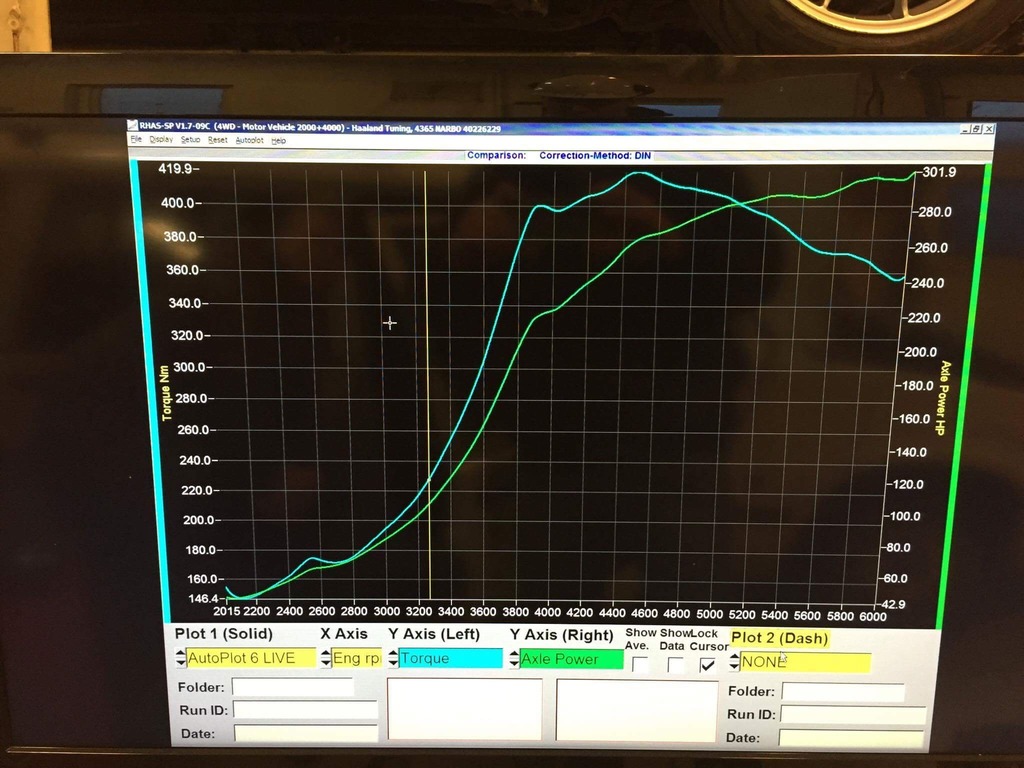Click the Plot 2 Folder input field

click(x=843, y=692)
